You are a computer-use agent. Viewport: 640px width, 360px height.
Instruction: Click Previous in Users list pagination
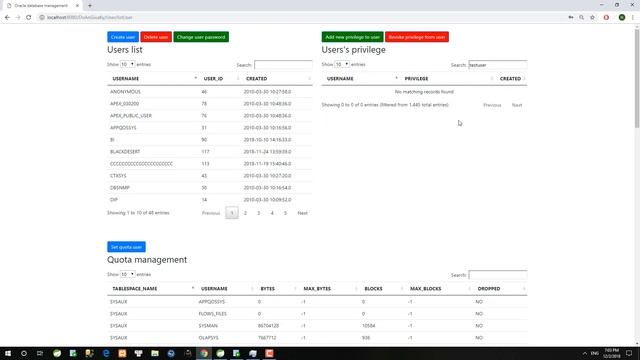pos(211,213)
